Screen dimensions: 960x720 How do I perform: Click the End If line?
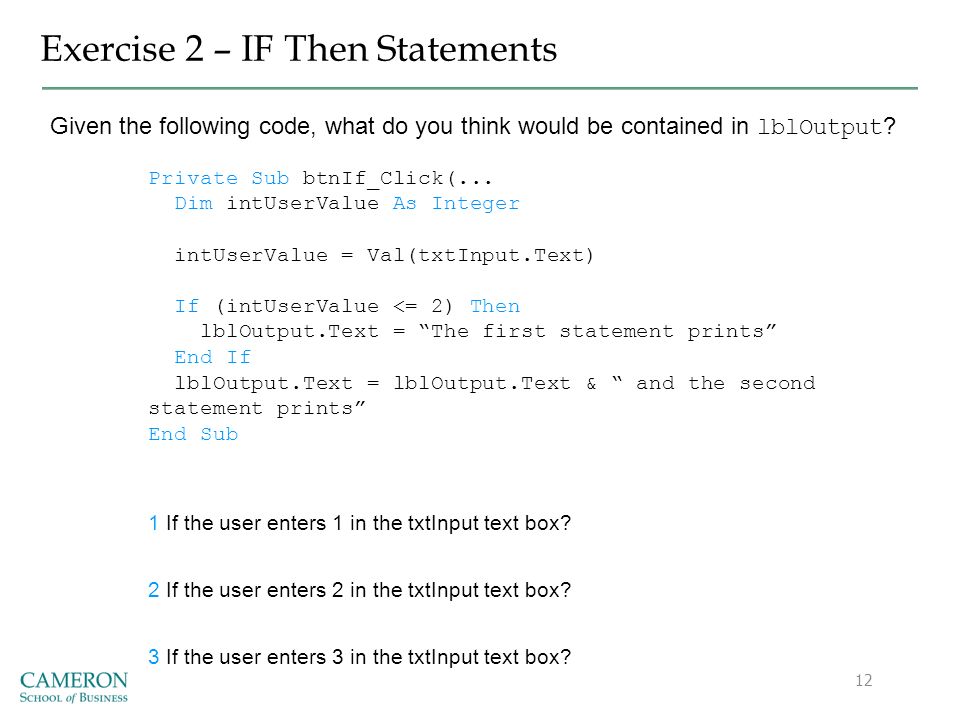click(x=212, y=357)
